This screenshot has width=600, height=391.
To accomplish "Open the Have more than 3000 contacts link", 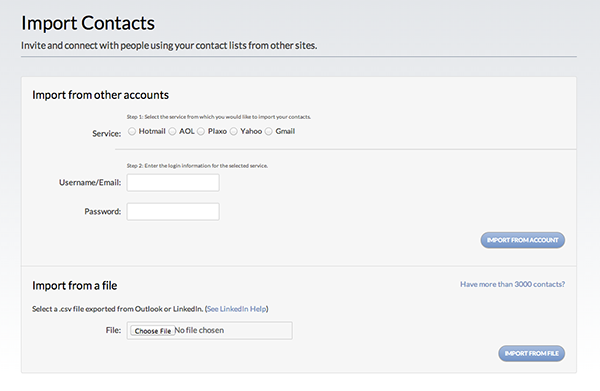I will (x=512, y=284).
